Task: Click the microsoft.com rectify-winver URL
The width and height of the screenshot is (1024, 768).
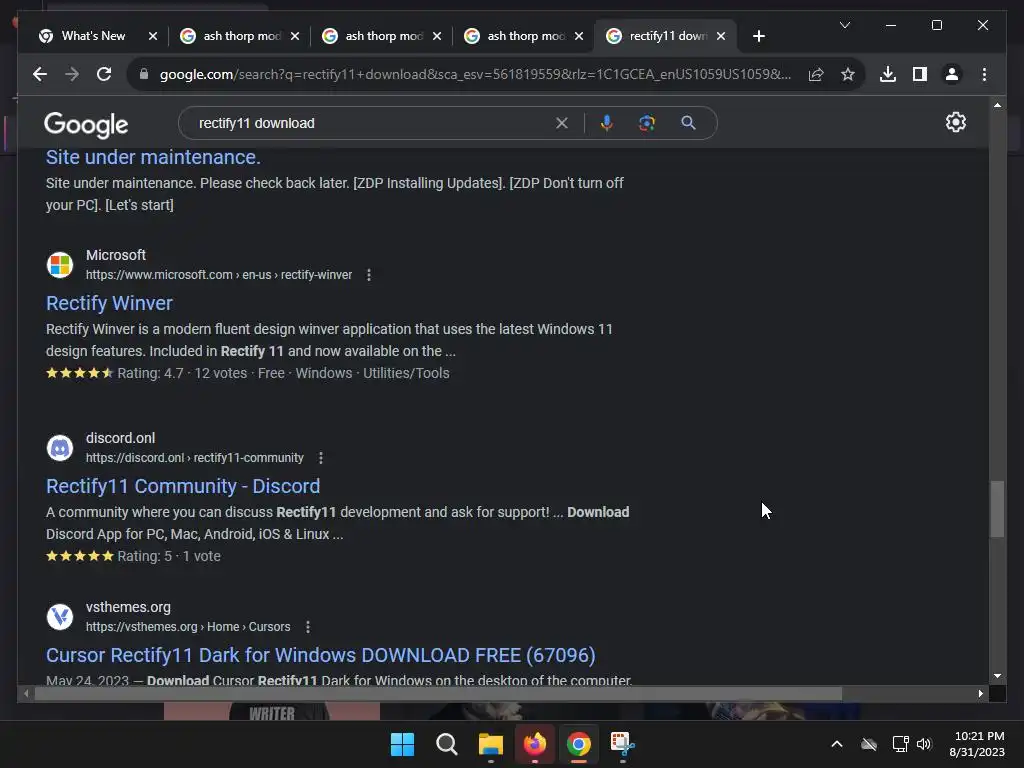Action: [219, 275]
